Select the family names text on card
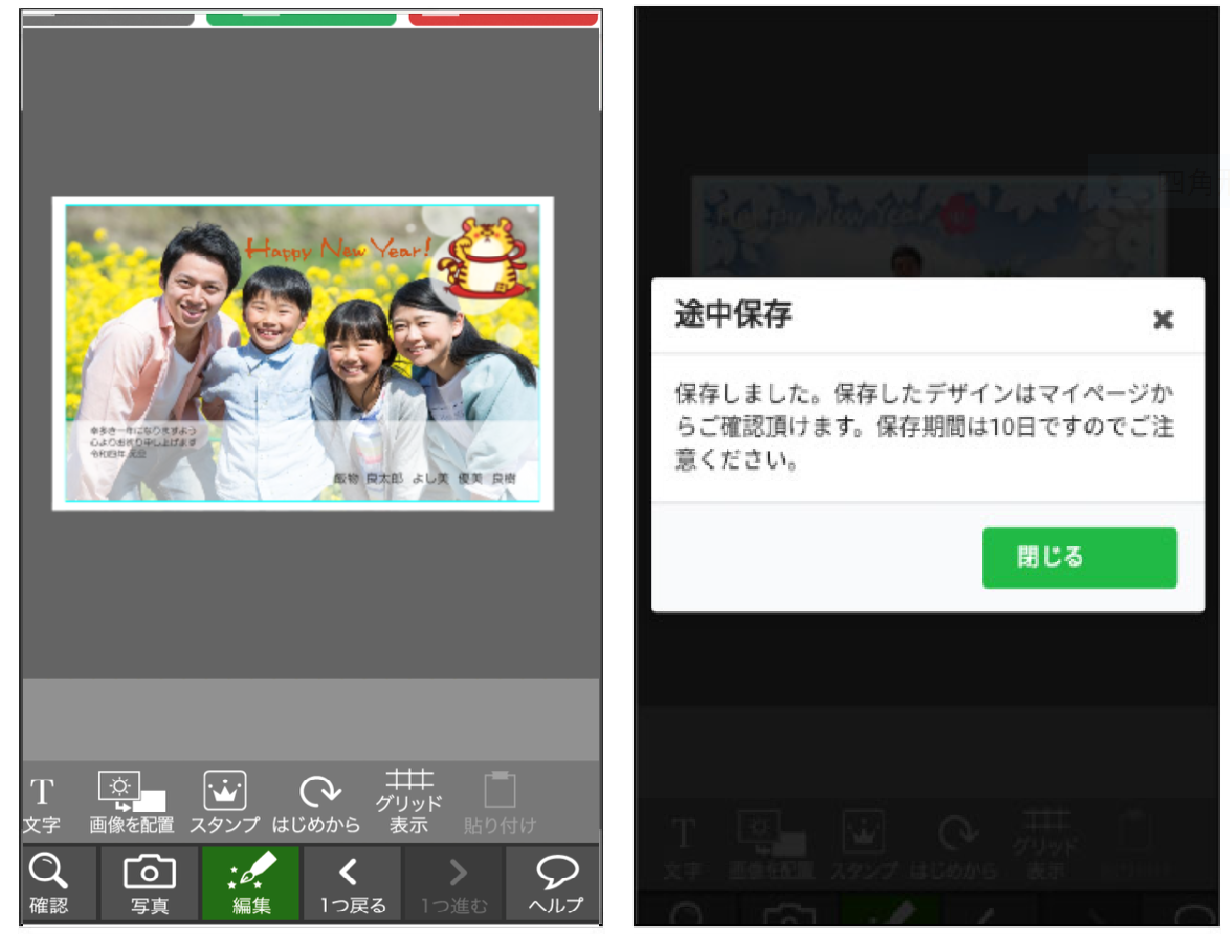The width and height of the screenshot is (1230, 944). (x=424, y=479)
